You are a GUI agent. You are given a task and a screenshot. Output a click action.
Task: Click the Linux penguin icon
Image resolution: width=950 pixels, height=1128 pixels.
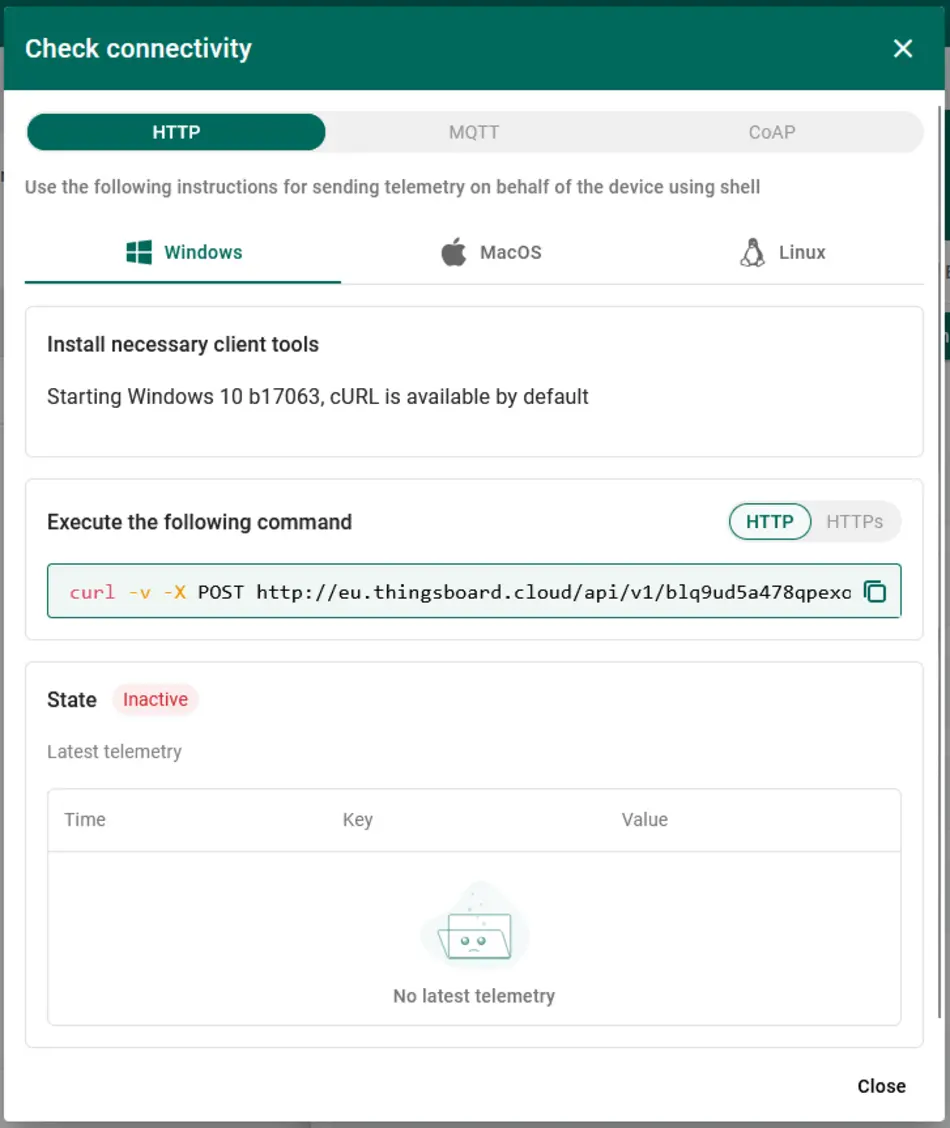(x=752, y=252)
